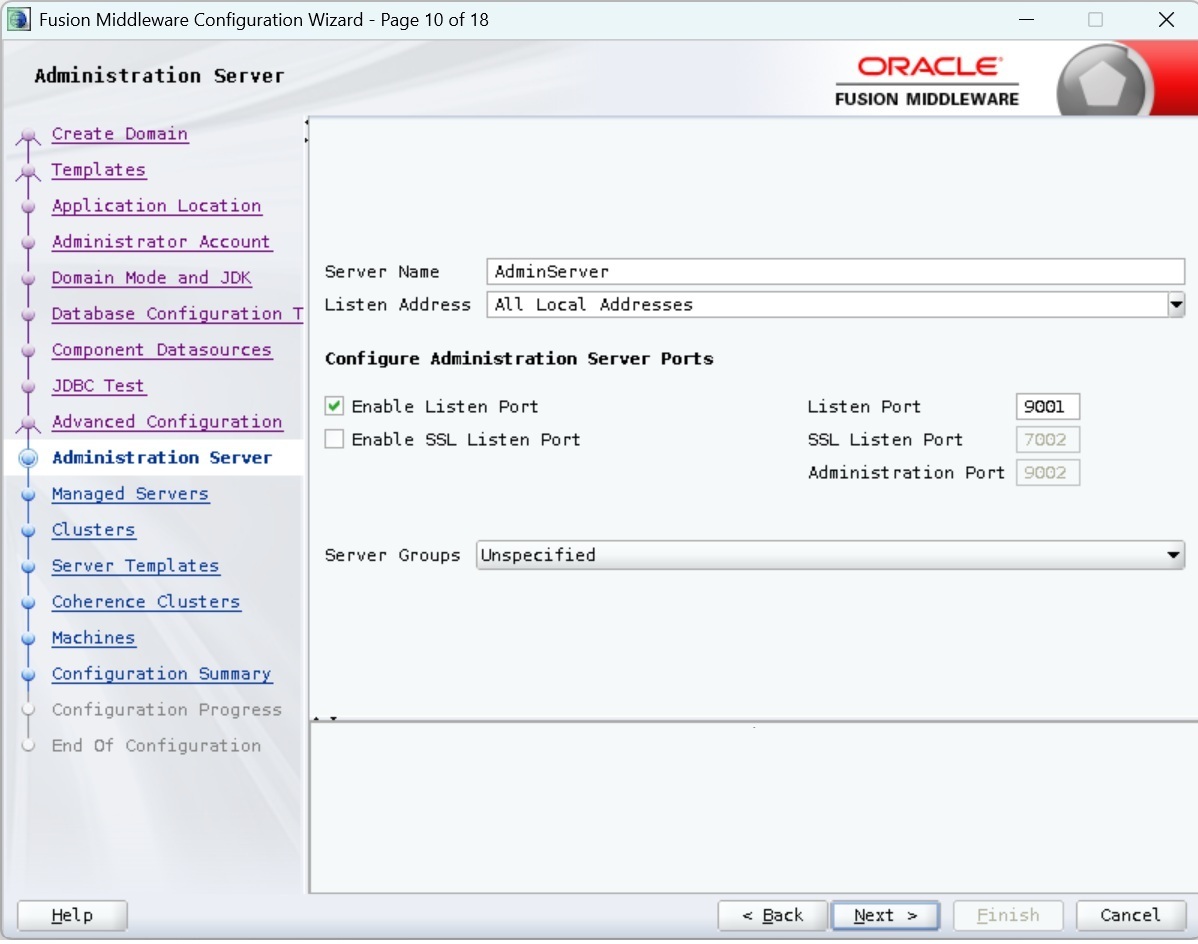This screenshot has width=1198, height=944.
Task: Go to Advanced Configuration step
Action: (167, 421)
